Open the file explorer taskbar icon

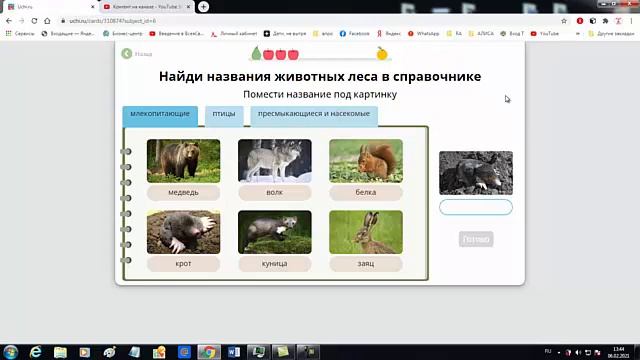coord(60,352)
